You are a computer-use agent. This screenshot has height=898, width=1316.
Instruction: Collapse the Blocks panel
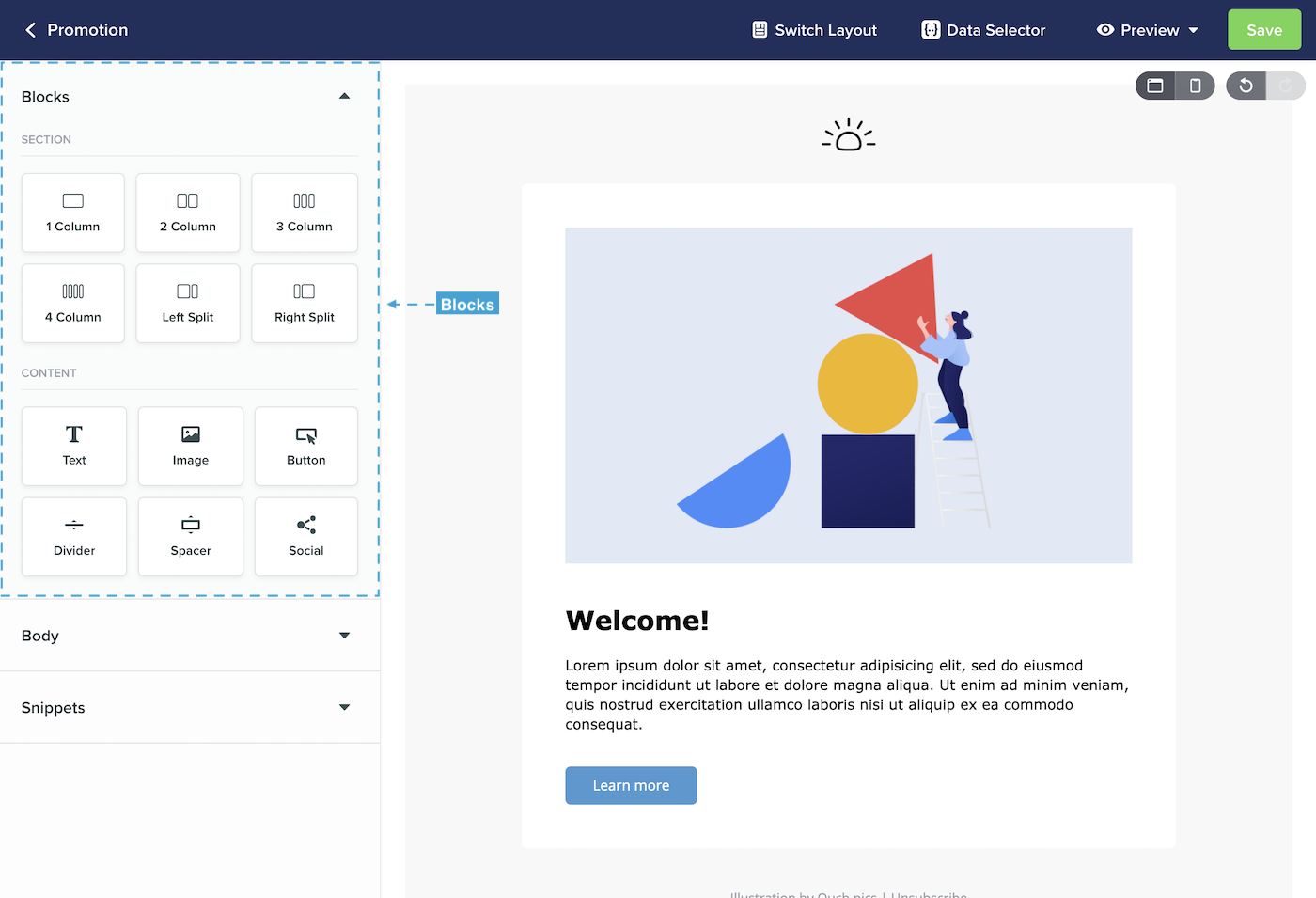tap(344, 95)
